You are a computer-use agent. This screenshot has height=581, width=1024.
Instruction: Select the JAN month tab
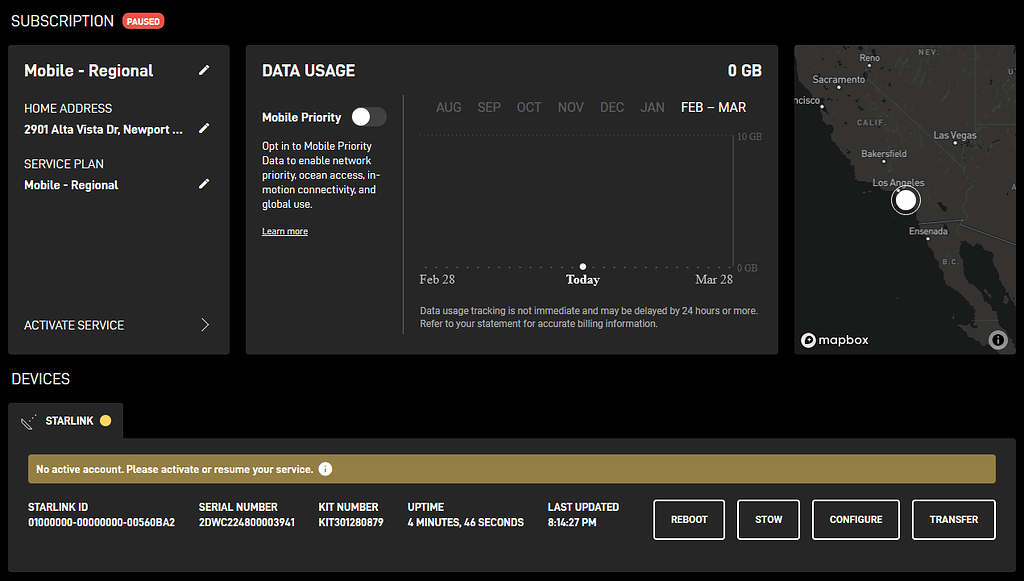pos(652,107)
